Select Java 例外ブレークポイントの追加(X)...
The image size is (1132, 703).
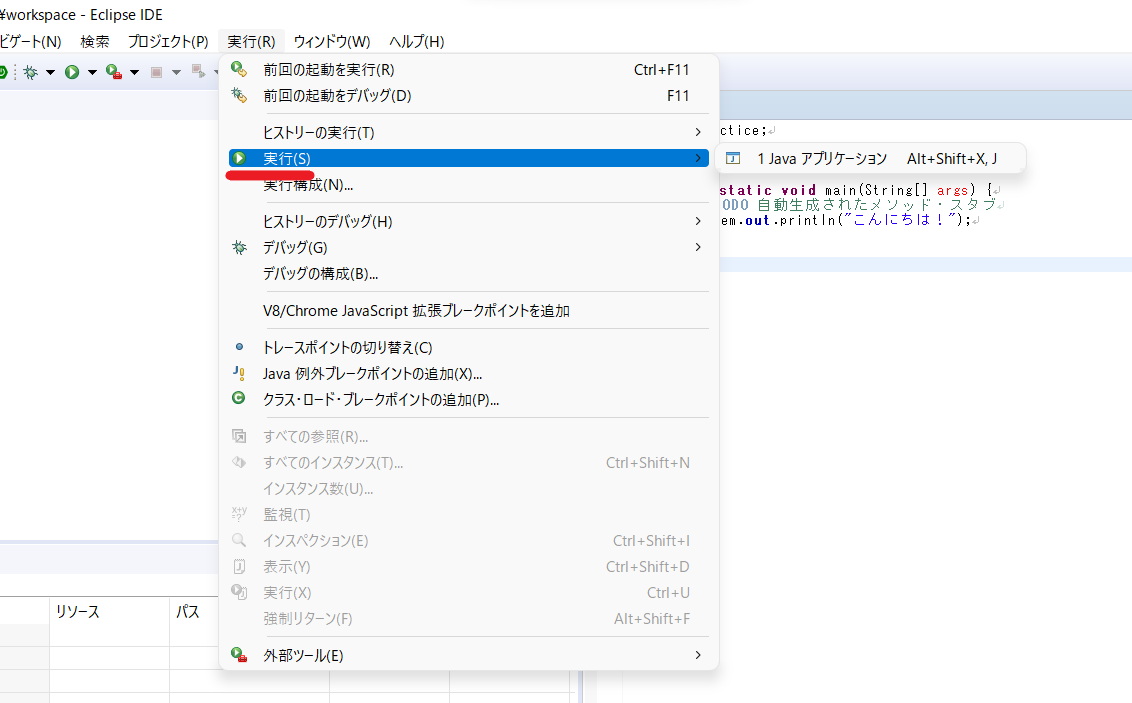point(469,374)
